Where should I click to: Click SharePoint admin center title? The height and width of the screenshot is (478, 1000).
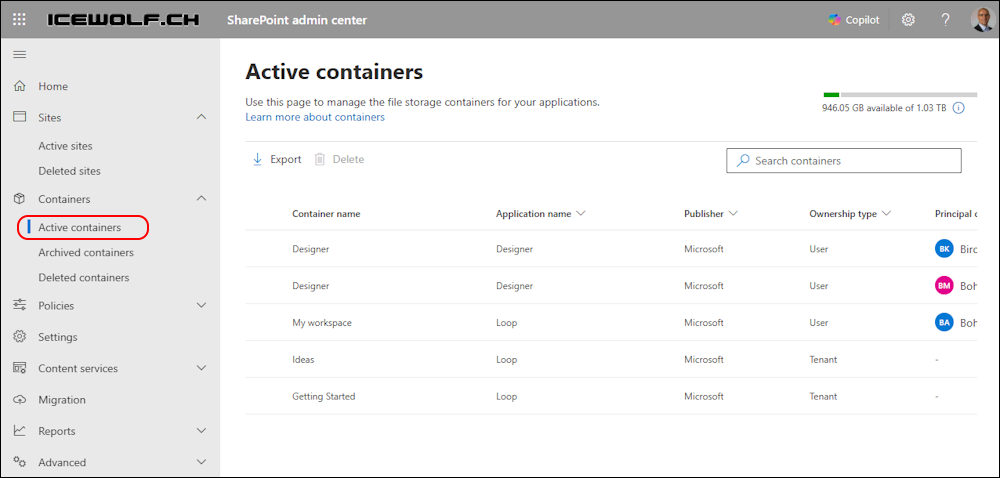(x=297, y=20)
